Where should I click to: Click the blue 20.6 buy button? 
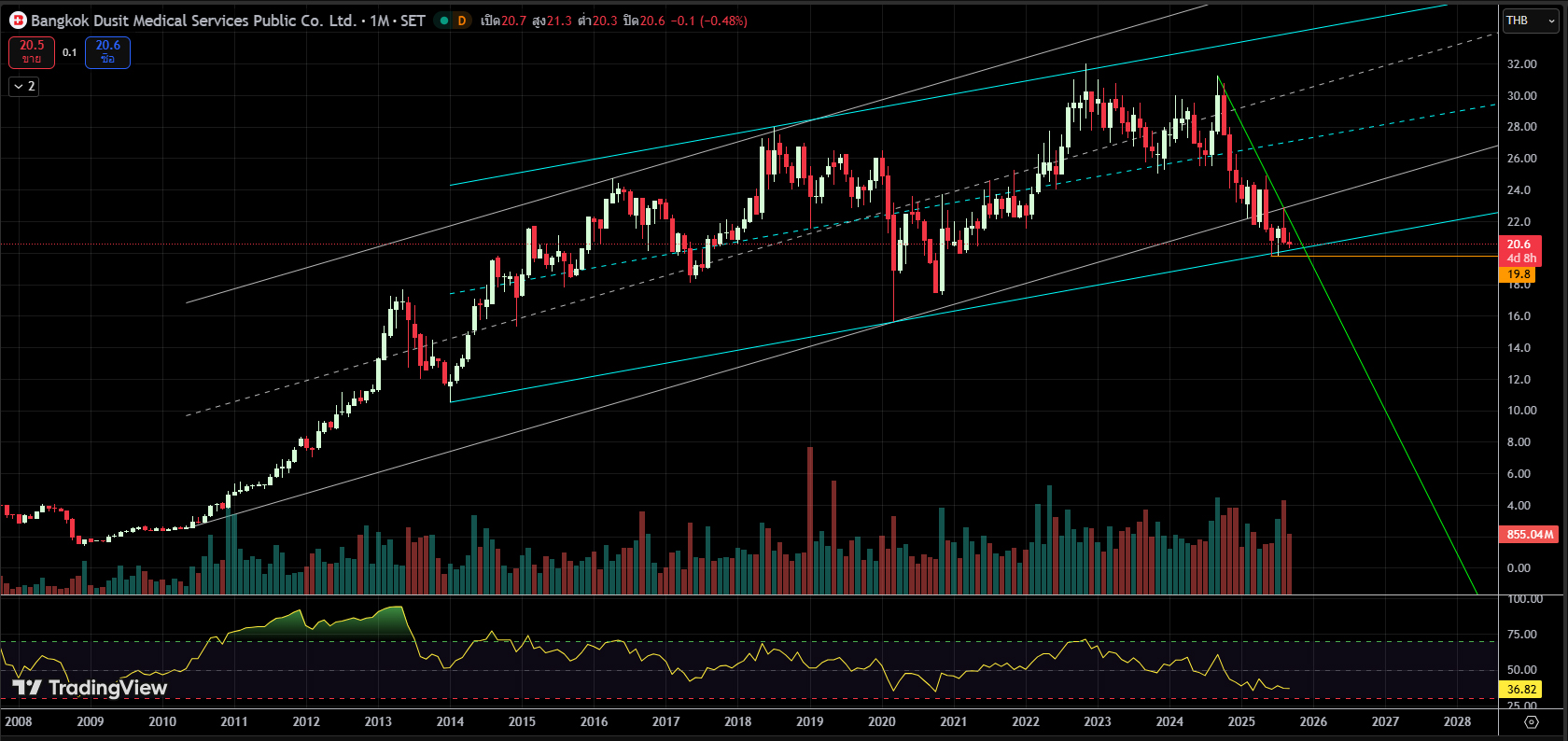click(107, 52)
